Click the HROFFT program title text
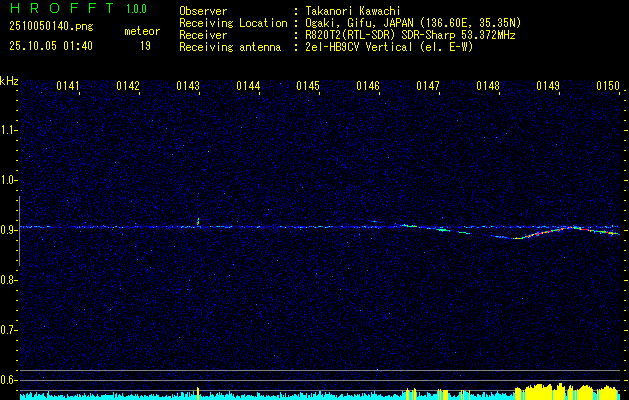The image size is (629, 400). [62, 8]
